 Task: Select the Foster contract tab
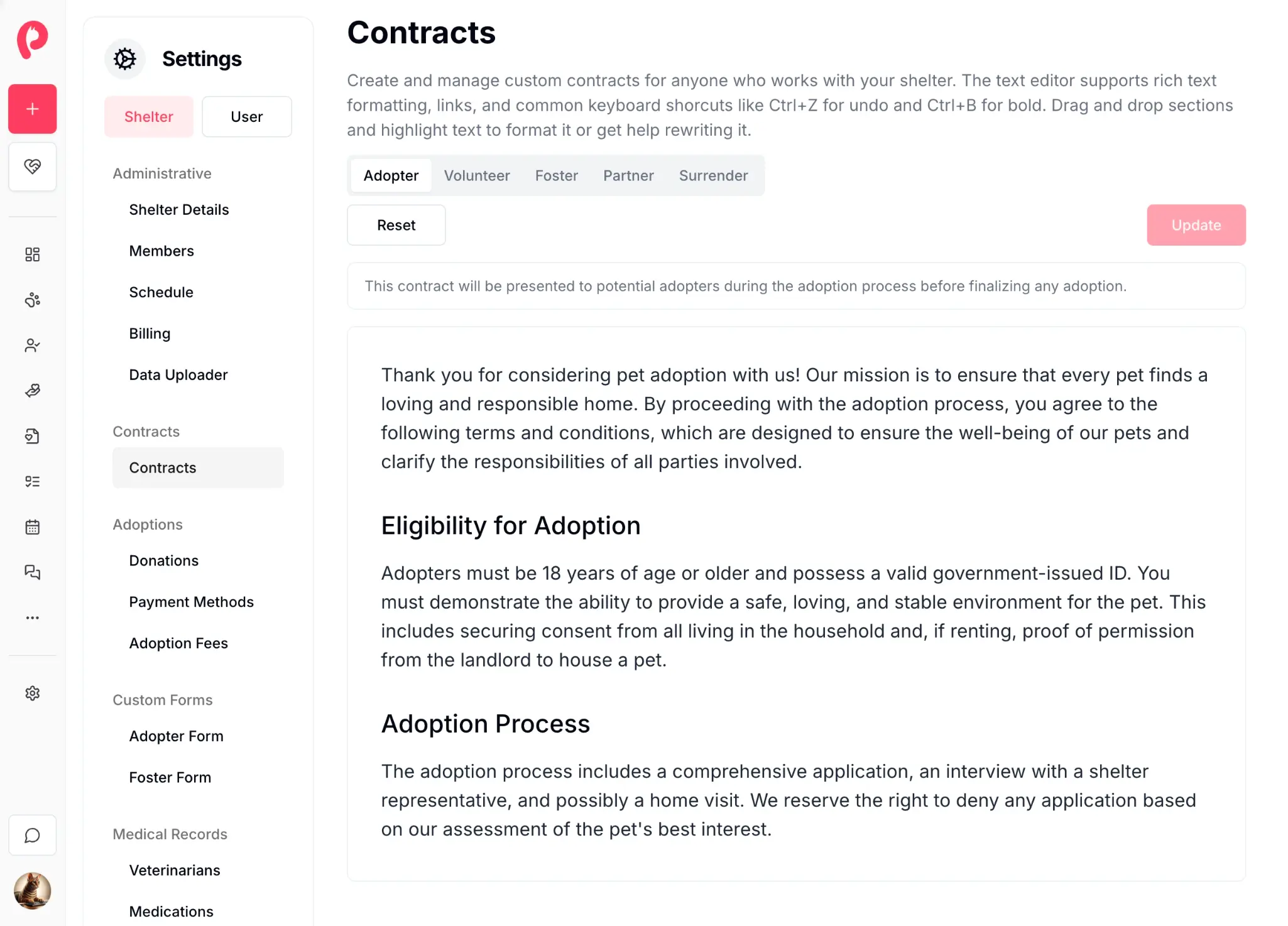click(556, 175)
